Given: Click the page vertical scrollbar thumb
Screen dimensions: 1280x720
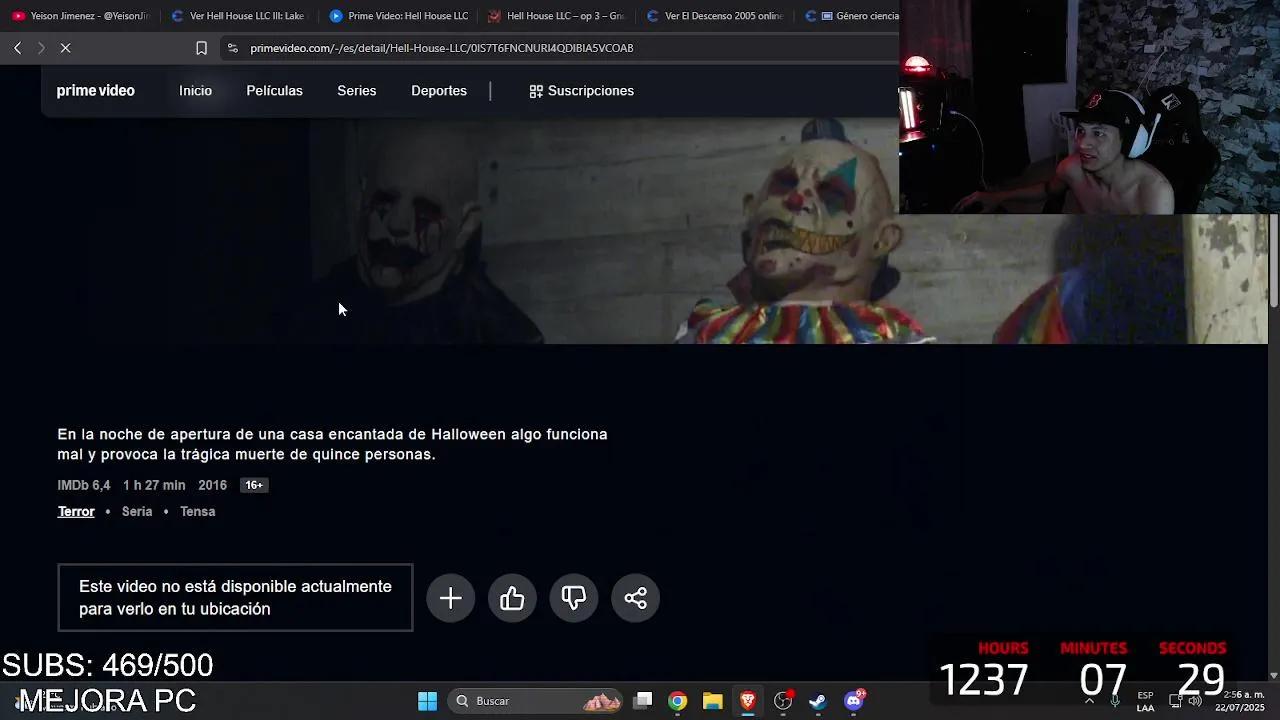Looking at the screenshot, I should point(1274,260).
